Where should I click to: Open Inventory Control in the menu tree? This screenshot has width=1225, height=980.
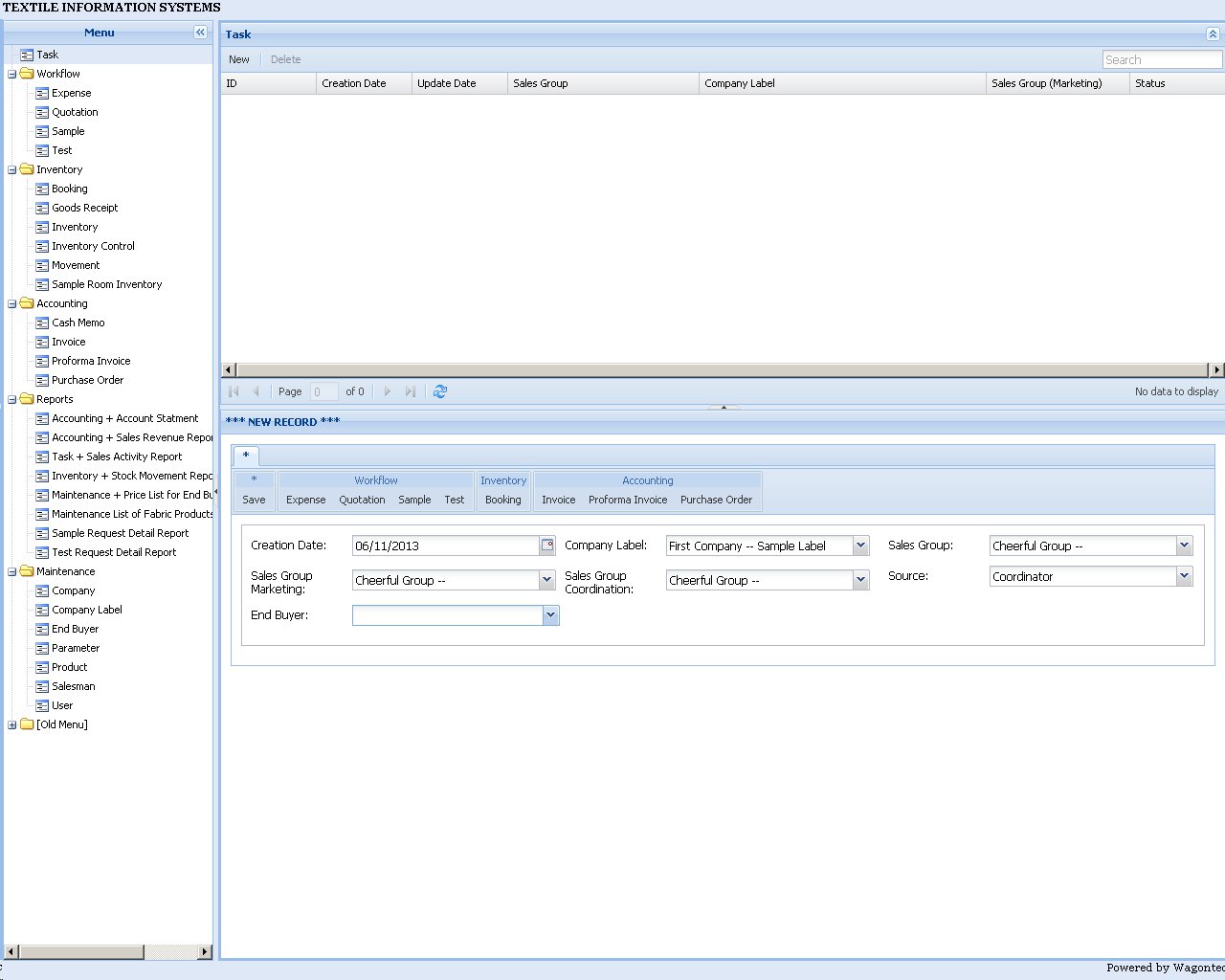coord(93,246)
